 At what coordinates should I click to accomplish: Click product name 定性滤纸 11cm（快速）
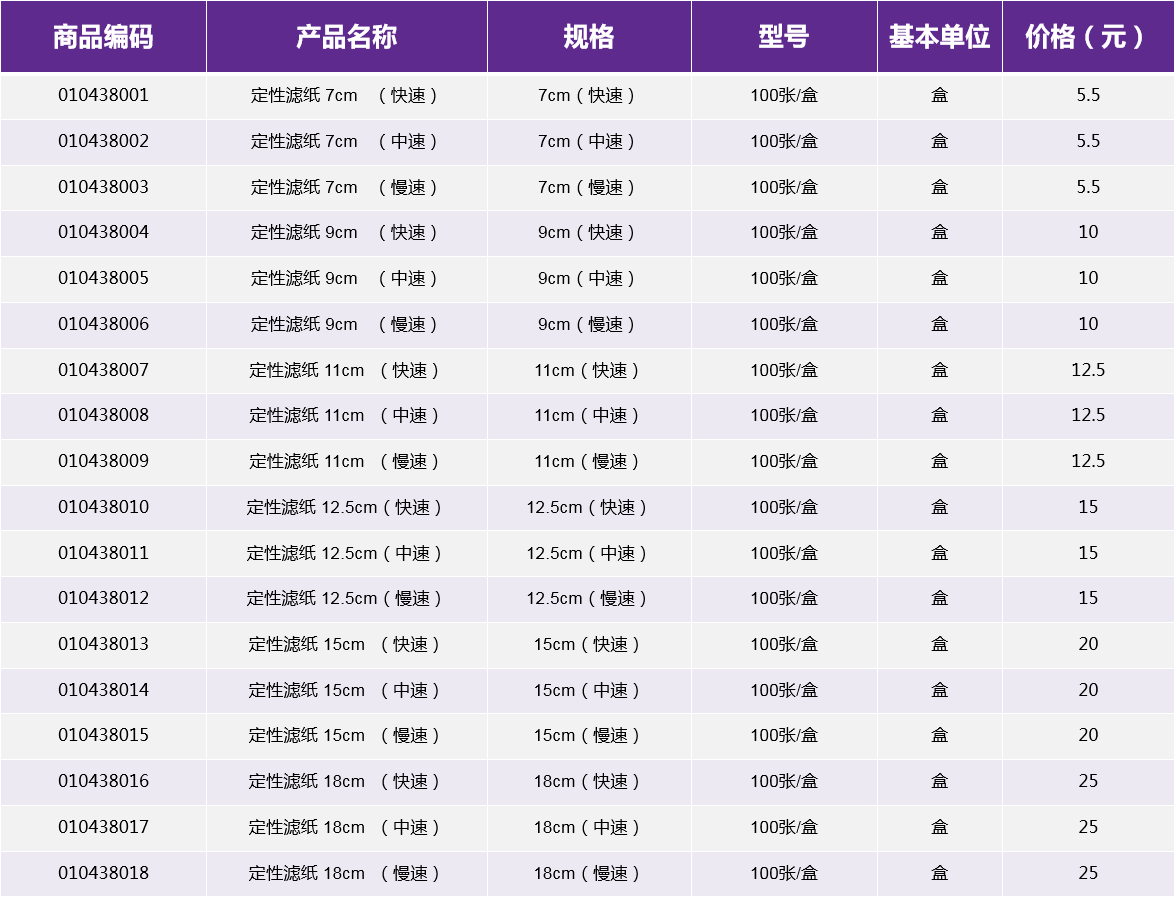point(344,370)
